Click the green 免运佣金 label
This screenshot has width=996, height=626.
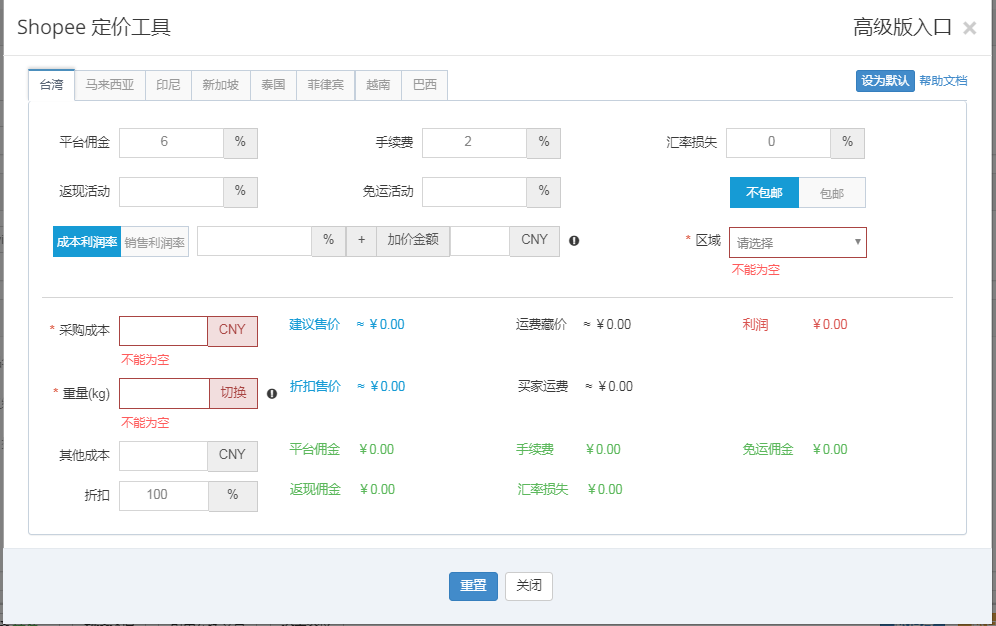coord(768,450)
